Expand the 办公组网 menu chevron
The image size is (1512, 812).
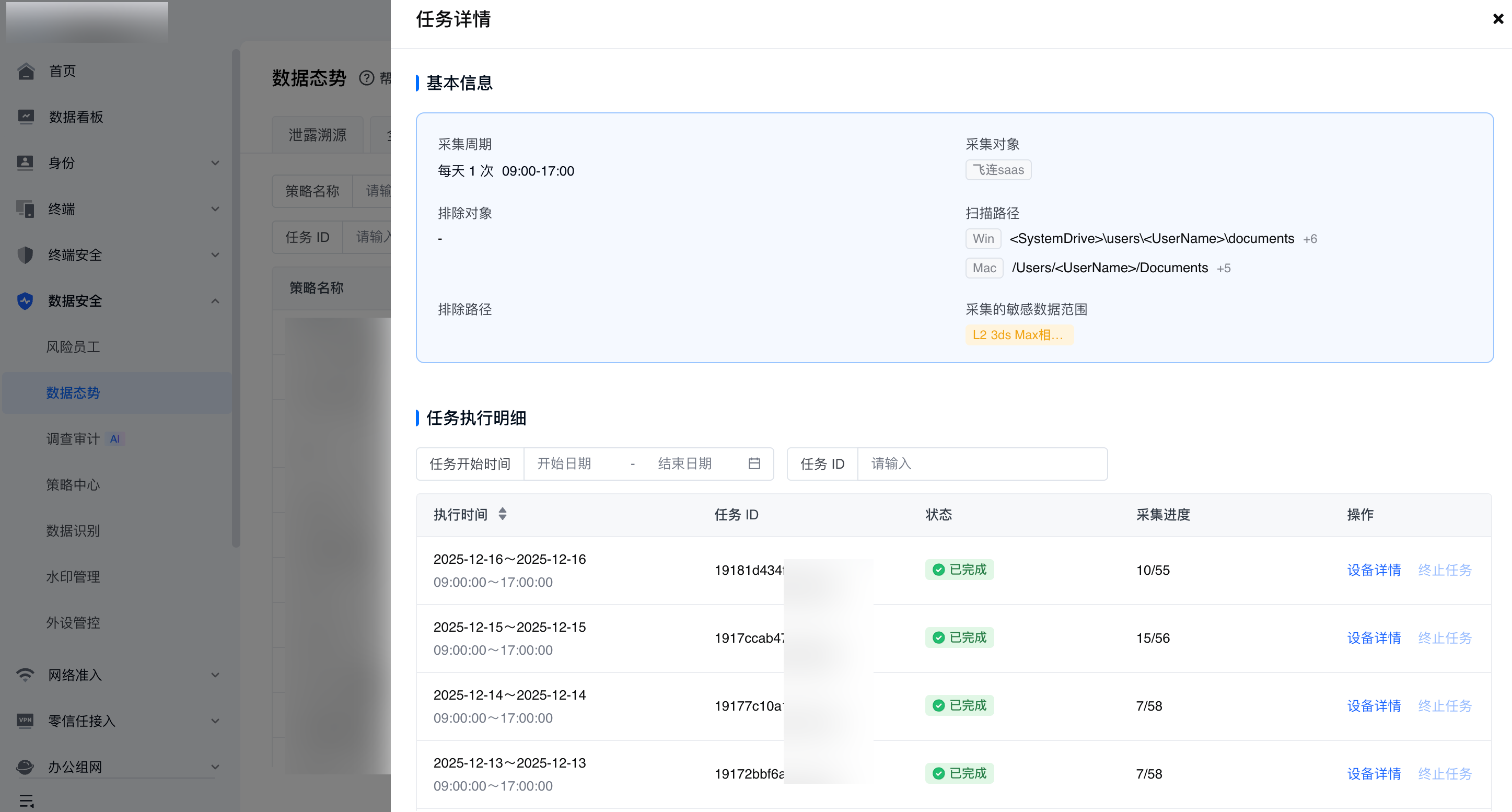click(215, 767)
